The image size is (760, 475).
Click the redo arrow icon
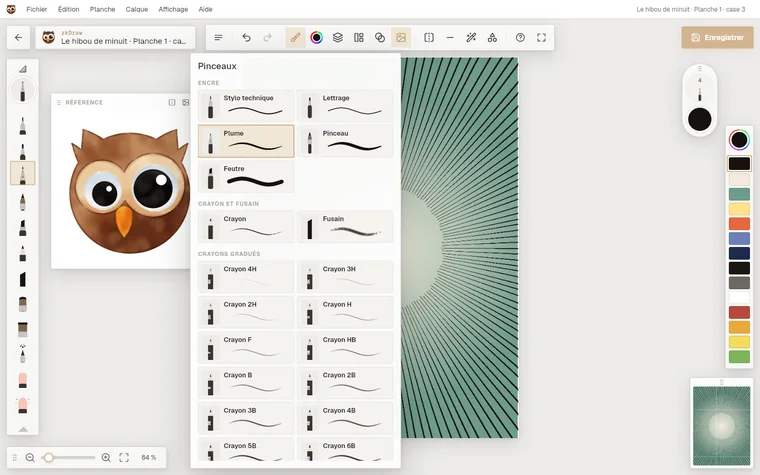click(268, 37)
